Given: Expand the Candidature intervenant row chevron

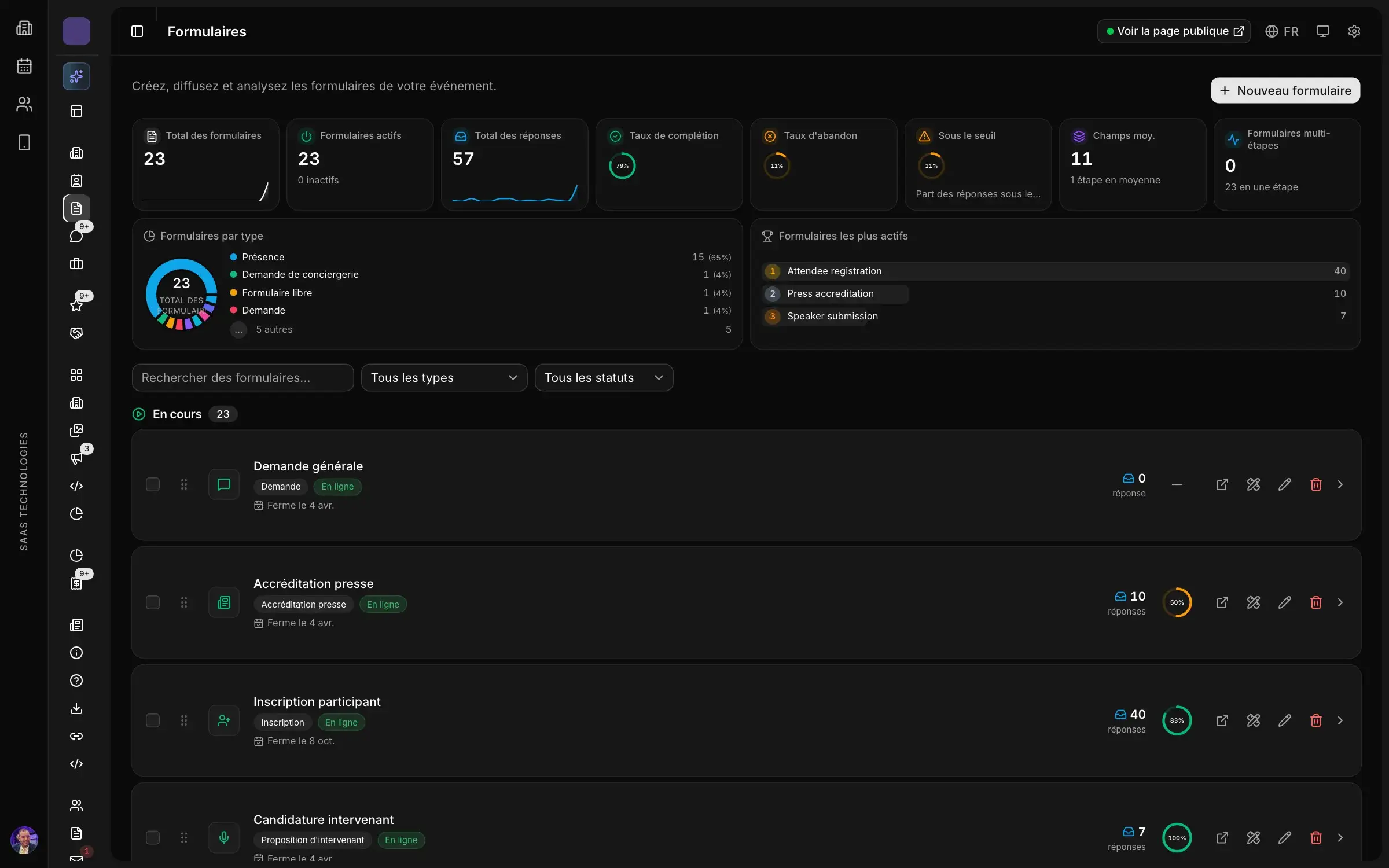Looking at the screenshot, I should click(x=1340, y=838).
